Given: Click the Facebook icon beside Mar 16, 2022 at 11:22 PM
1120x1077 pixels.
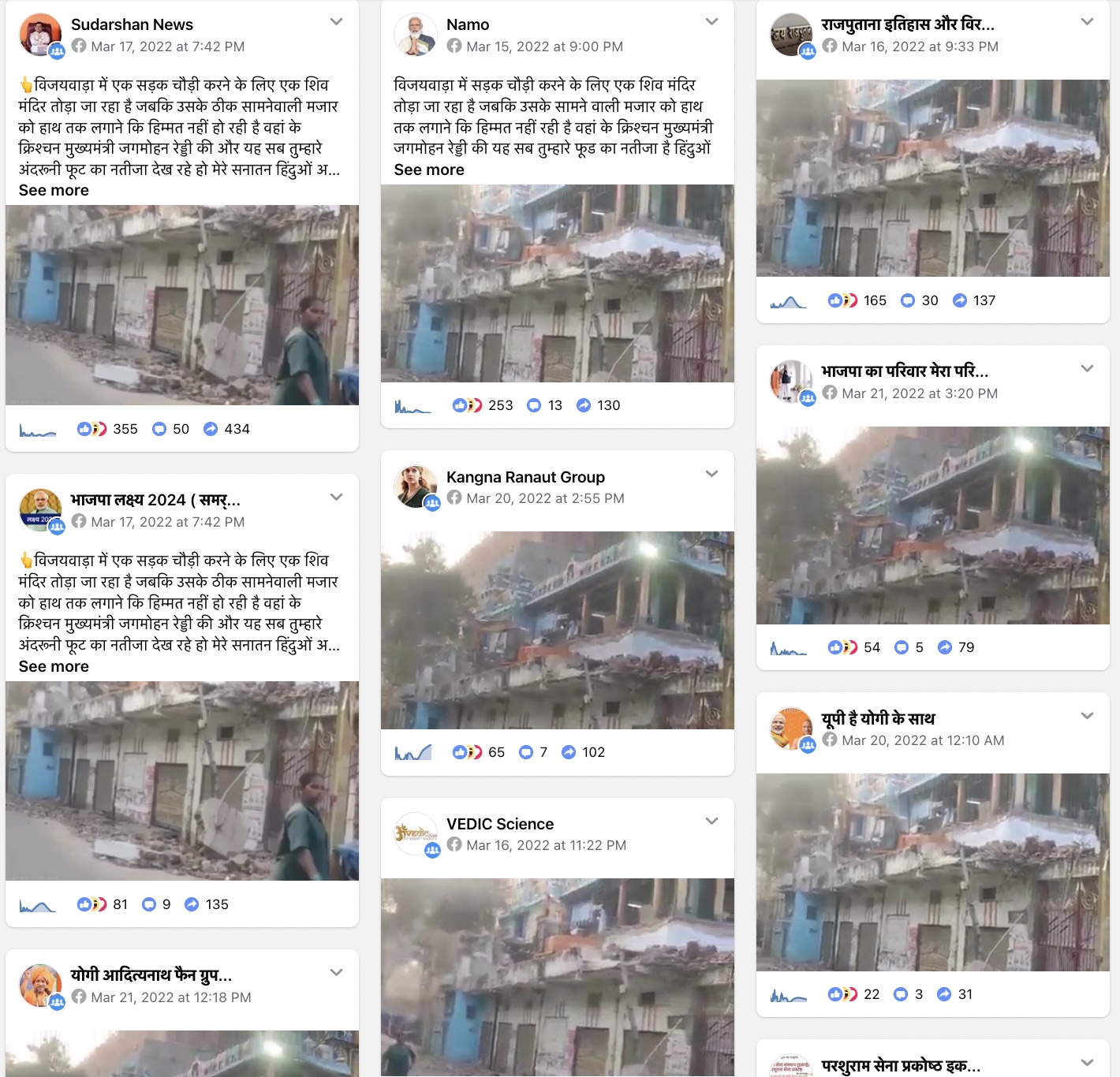Looking at the screenshot, I should 454,844.
